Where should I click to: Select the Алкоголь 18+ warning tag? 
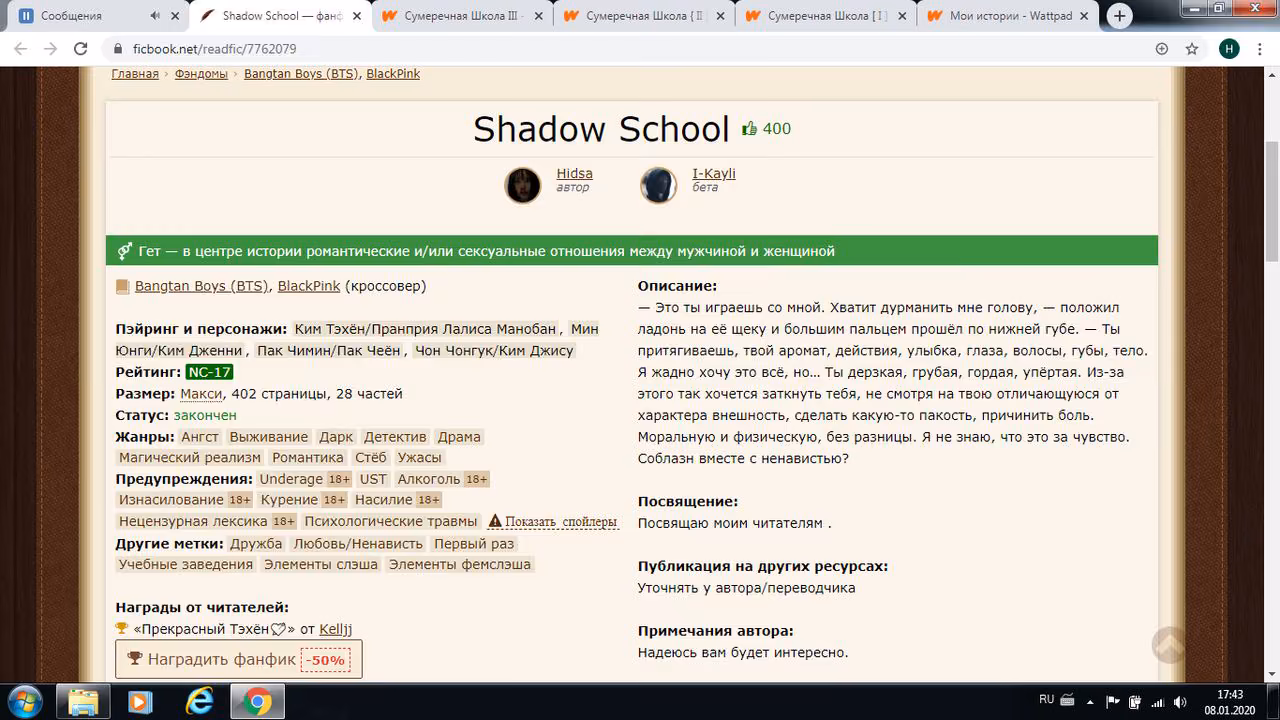point(442,479)
